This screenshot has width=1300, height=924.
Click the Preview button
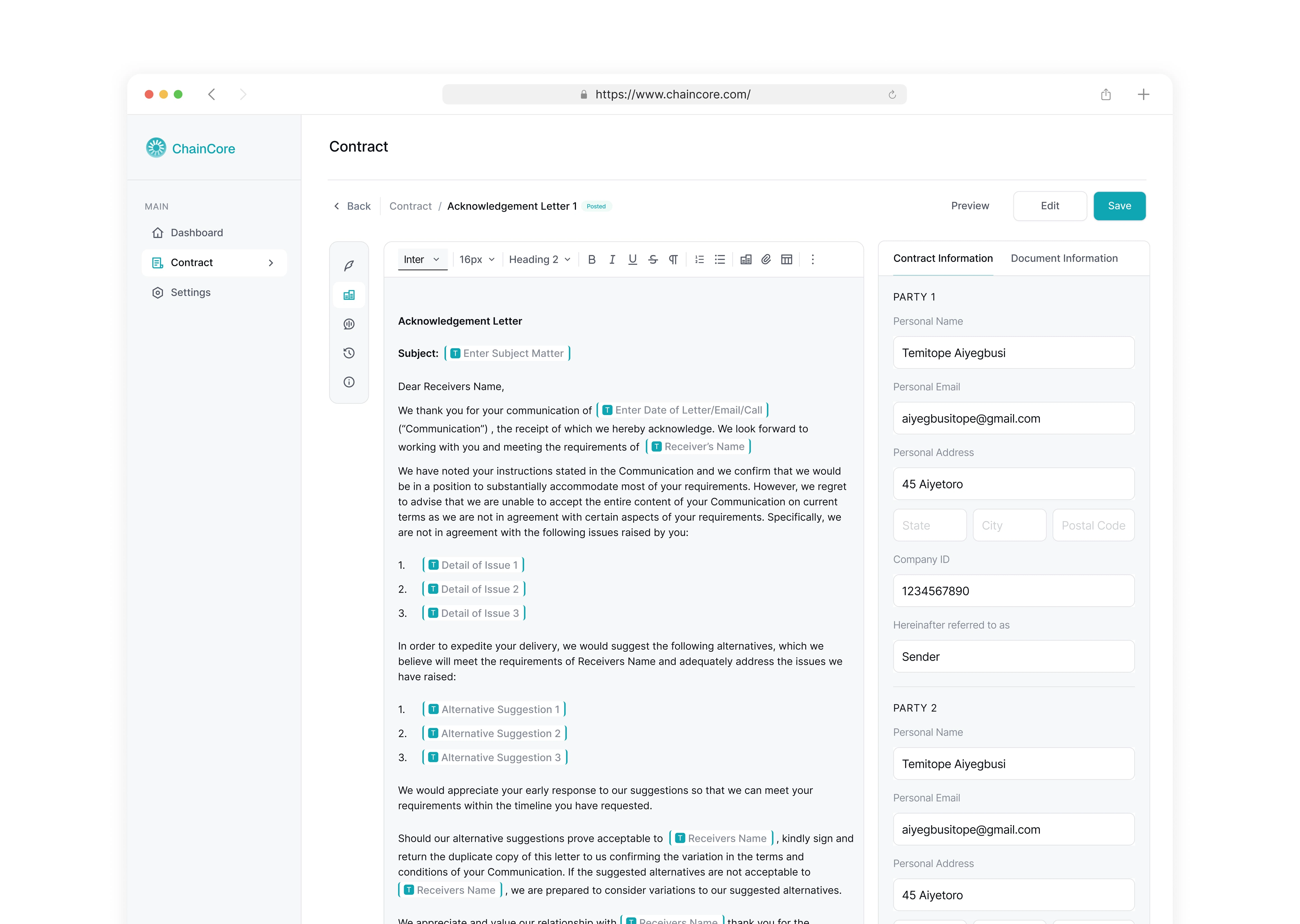click(970, 206)
